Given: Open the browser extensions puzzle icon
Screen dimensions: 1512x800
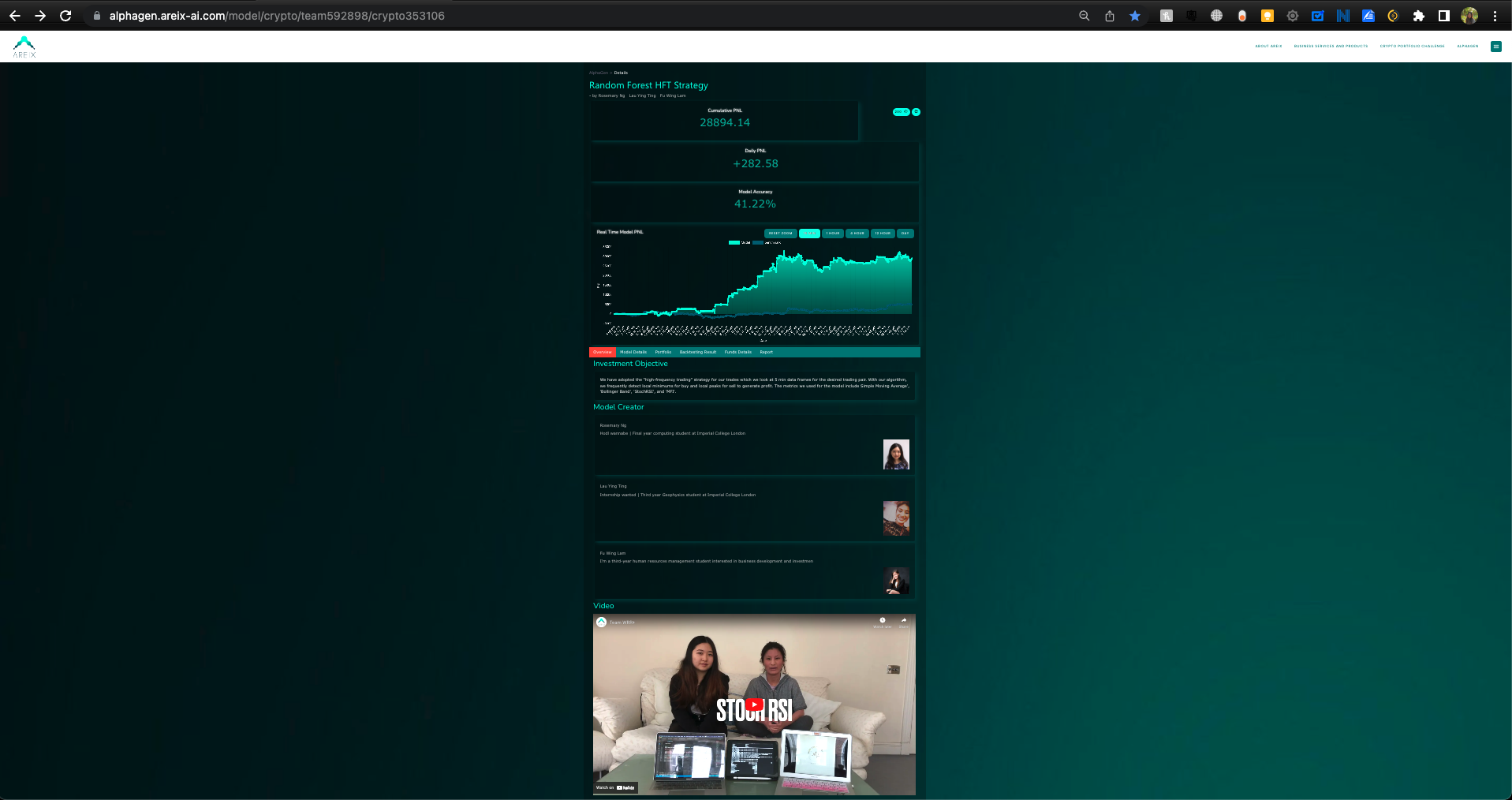Looking at the screenshot, I should [1418, 15].
